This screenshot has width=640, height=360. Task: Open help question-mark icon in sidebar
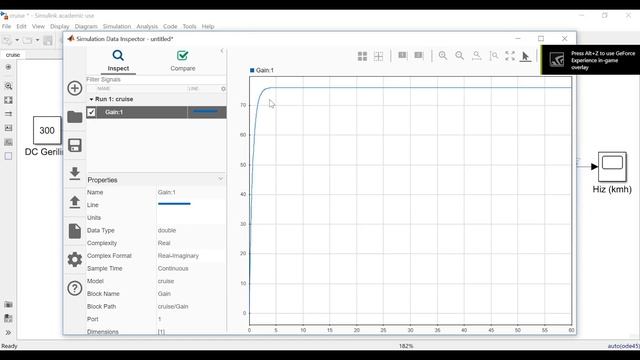[x=75, y=289]
